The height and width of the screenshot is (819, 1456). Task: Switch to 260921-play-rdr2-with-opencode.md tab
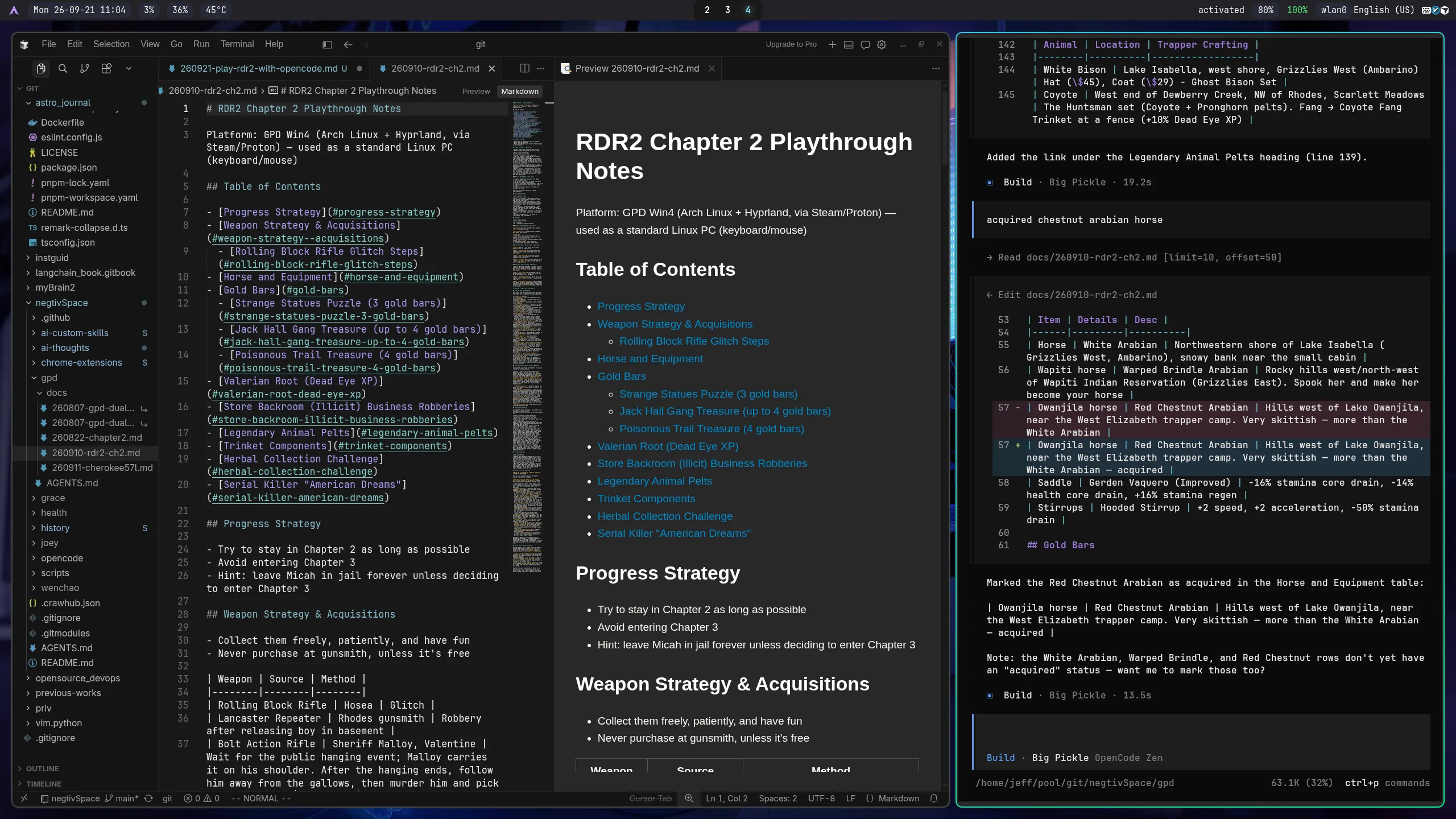(x=263, y=68)
